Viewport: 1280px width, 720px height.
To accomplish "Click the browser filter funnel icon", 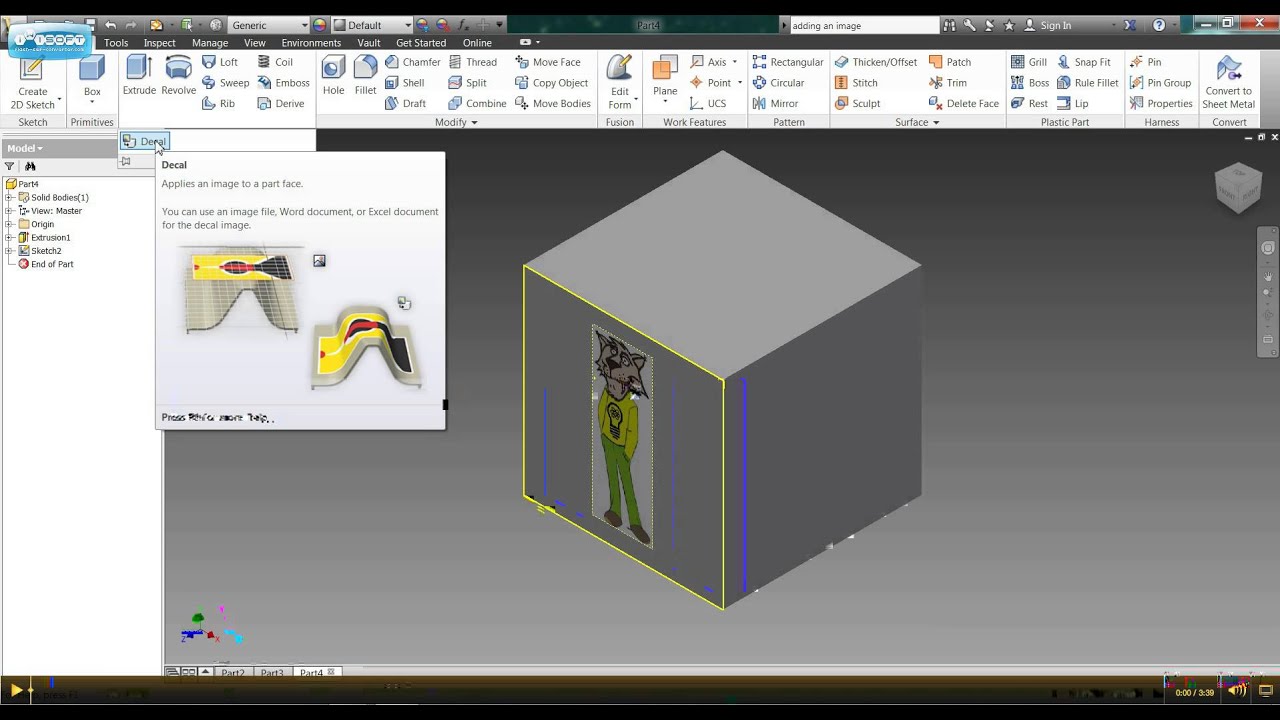I will pos(10,167).
